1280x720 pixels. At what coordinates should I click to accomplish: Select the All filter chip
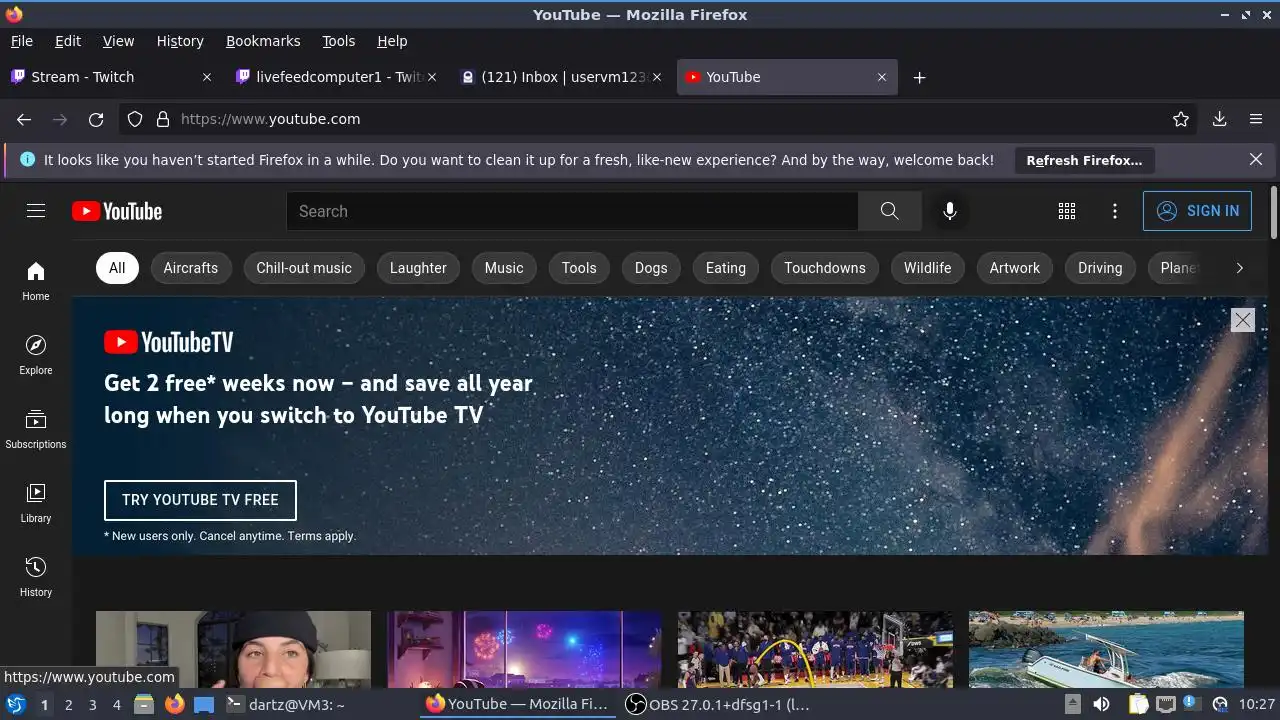click(x=117, y=268)
